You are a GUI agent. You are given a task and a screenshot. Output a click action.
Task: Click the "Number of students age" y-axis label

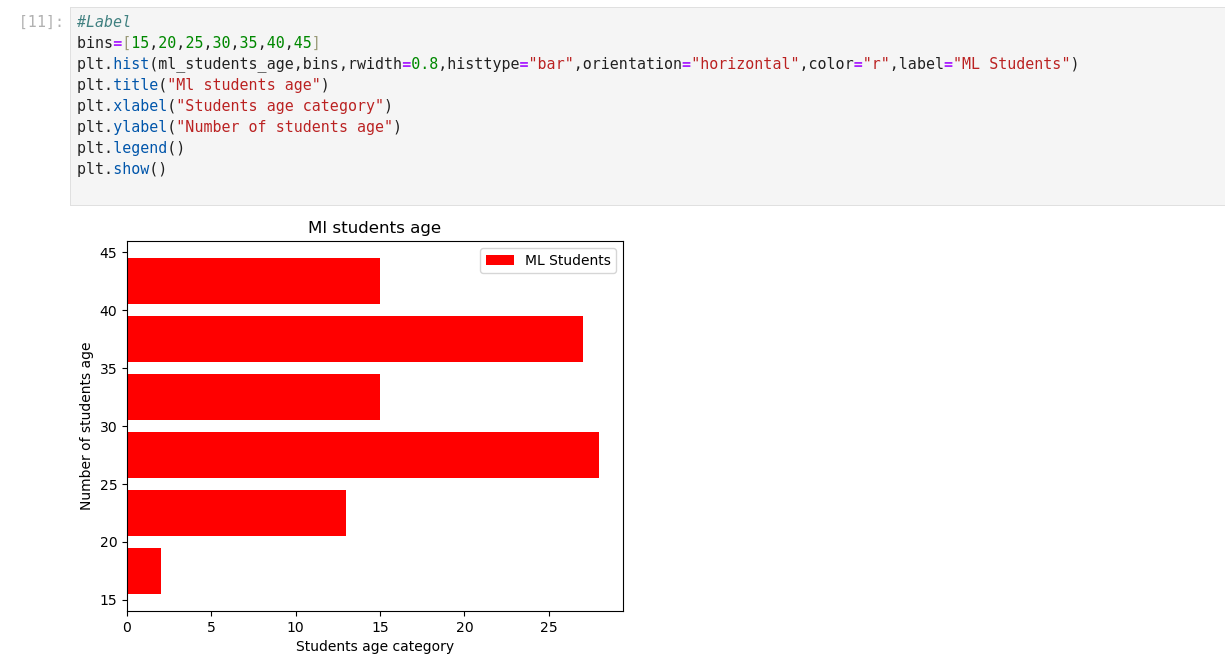pos(86,426)
